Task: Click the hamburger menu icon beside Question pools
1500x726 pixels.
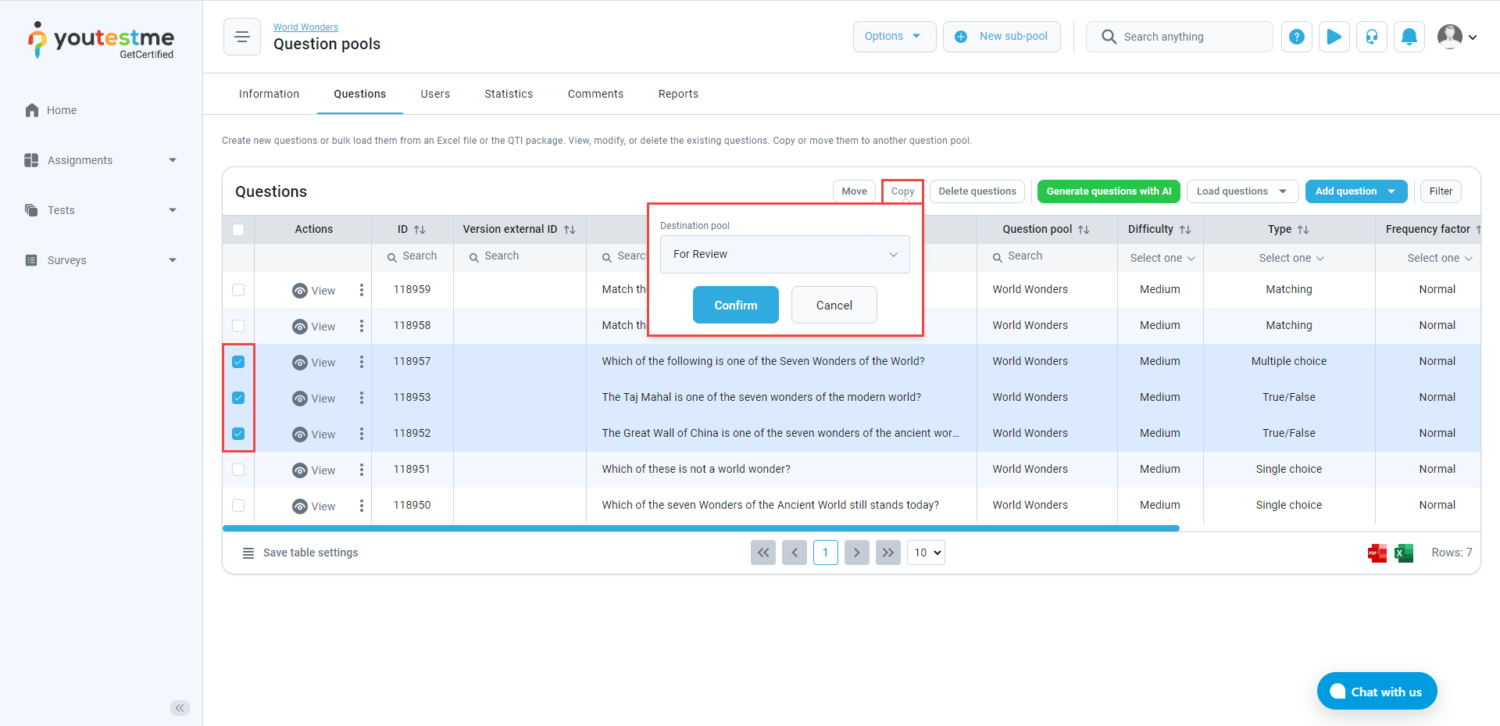Action: click(x=241, y=37)
